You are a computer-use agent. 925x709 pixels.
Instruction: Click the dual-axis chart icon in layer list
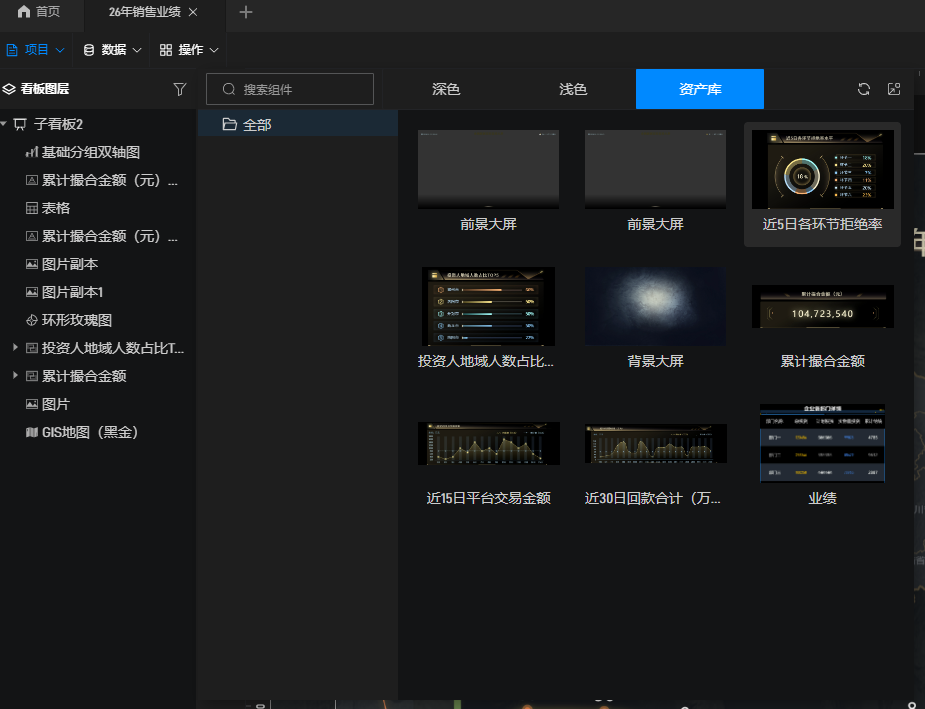click(31, 152)
